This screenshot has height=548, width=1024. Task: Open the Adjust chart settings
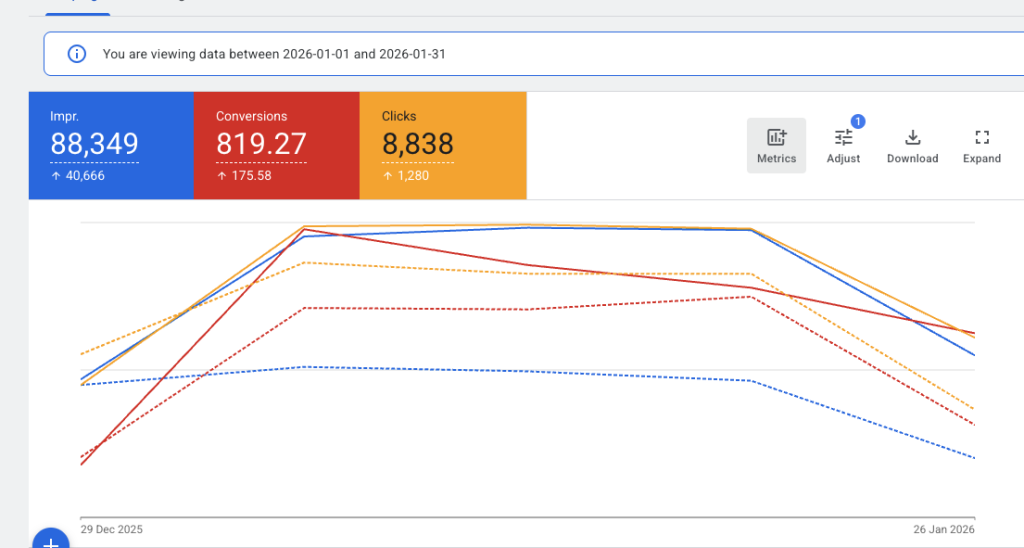coord(843,146)
